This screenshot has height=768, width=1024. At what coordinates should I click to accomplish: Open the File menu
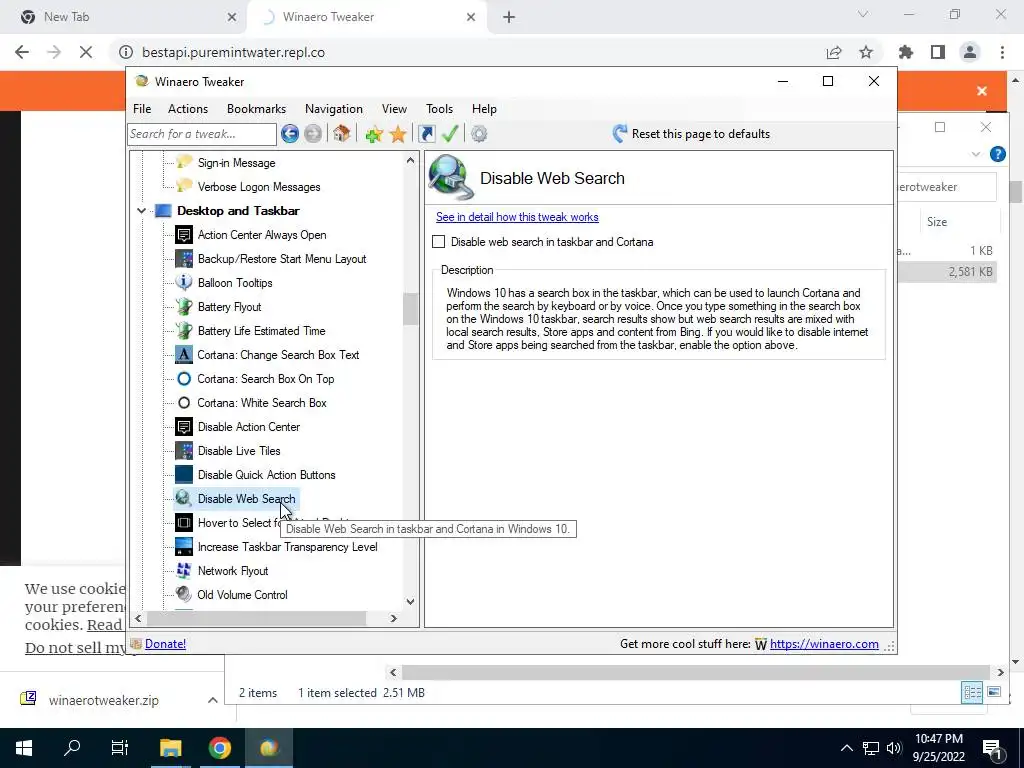coord(142,109)
